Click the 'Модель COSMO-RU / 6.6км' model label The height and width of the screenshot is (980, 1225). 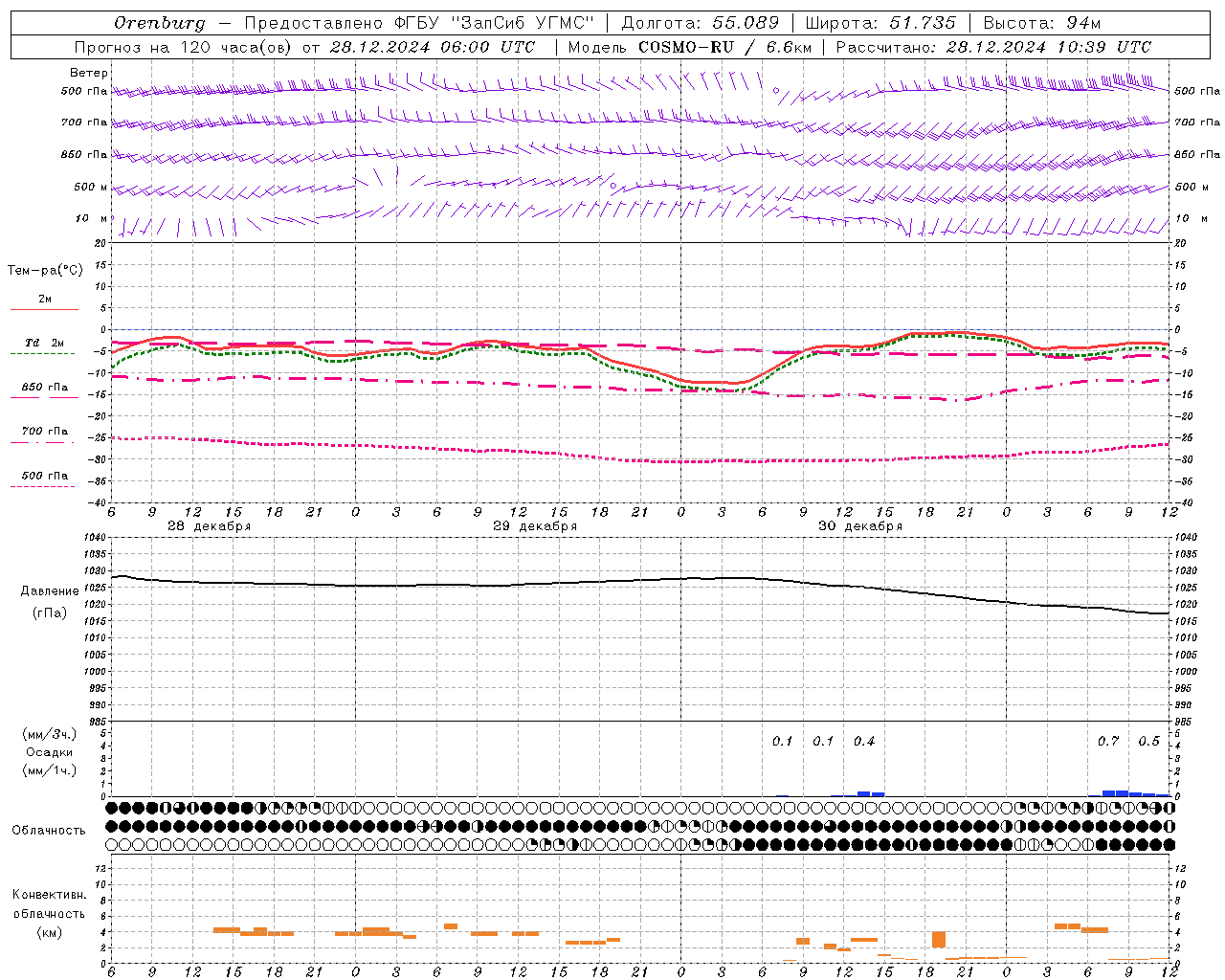point(689,47)
